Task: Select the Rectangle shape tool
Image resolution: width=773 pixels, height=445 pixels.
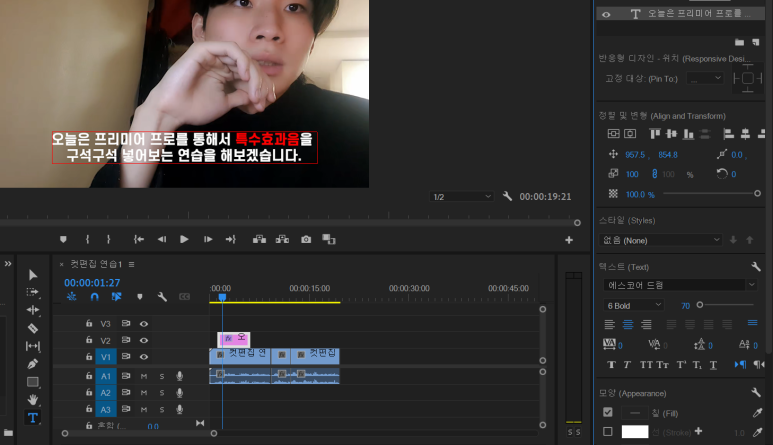Action: click(33, 382)
